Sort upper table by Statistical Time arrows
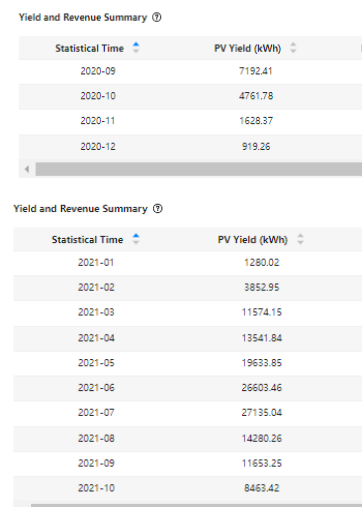This screenshot has width=362, height=507. point(136,48)
